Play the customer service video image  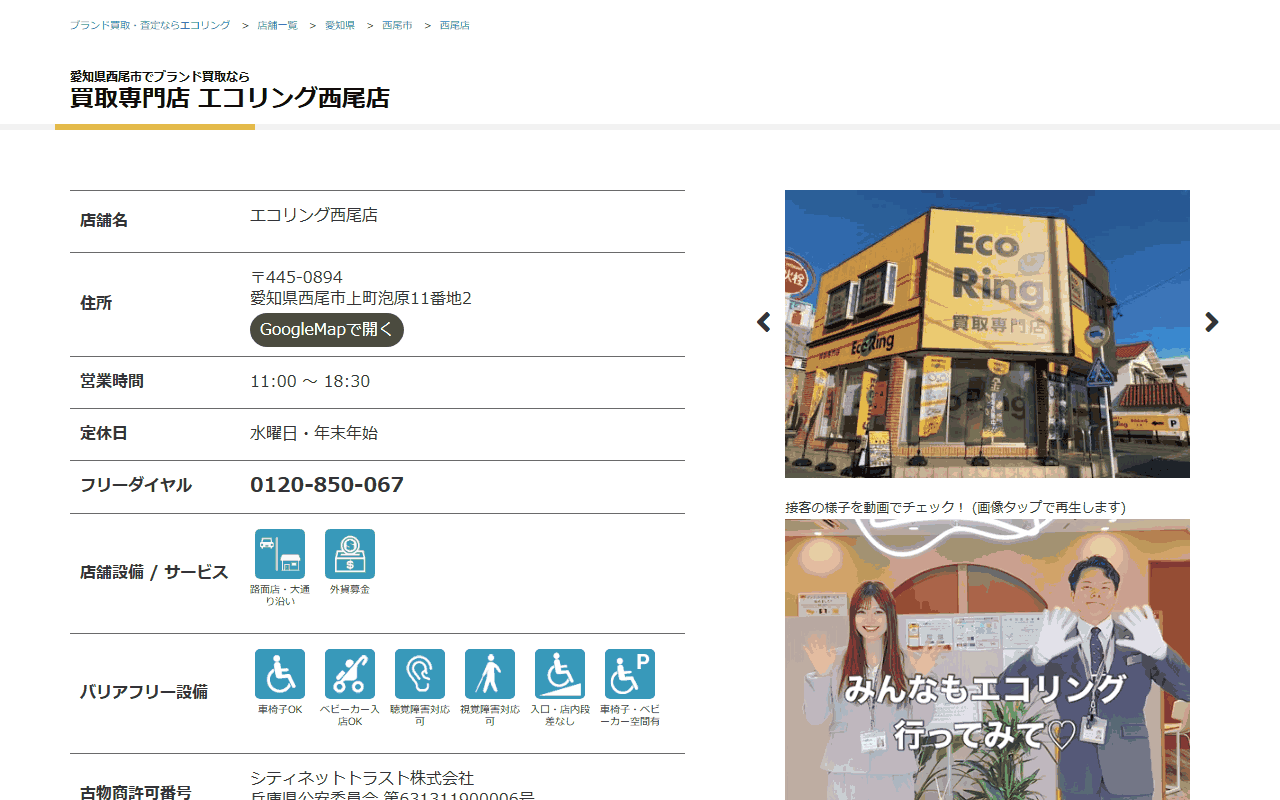coord(987,659)
